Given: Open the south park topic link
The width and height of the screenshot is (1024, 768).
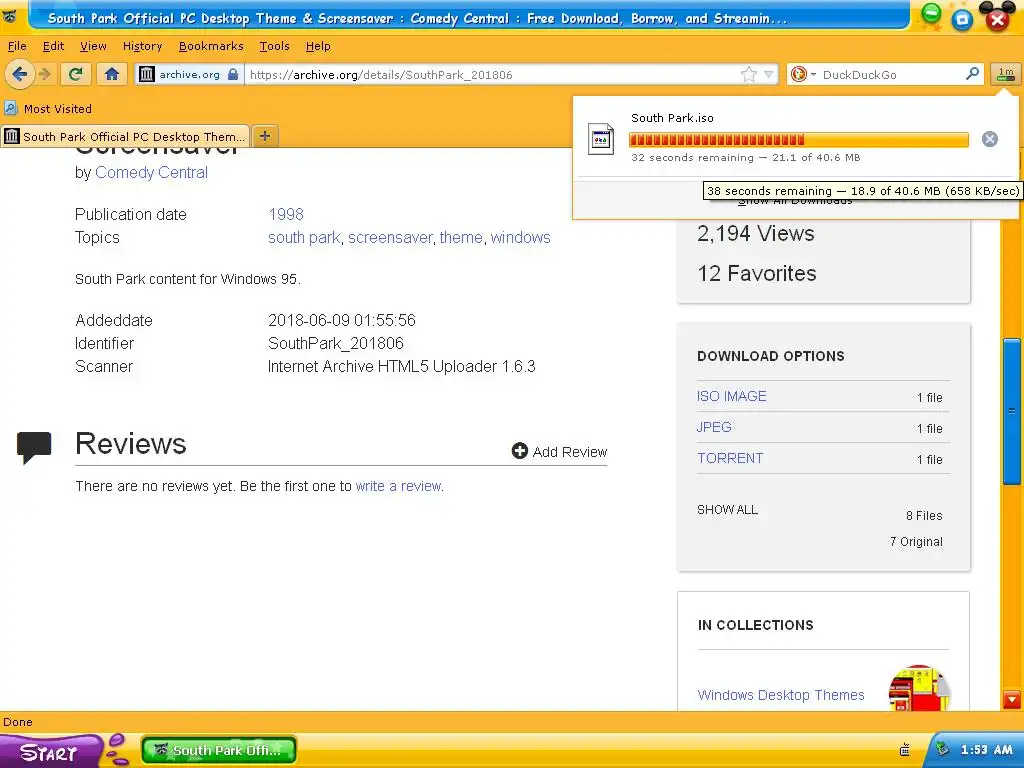Looking at the screenshot, I should (x=304, y=237).
